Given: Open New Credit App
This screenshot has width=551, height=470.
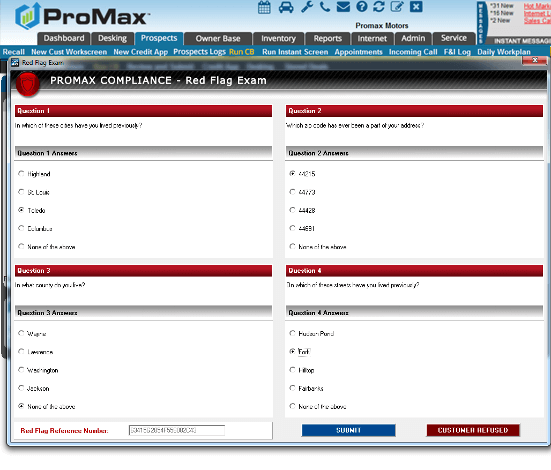Looking at the screenshot, I should click(141, 52).
